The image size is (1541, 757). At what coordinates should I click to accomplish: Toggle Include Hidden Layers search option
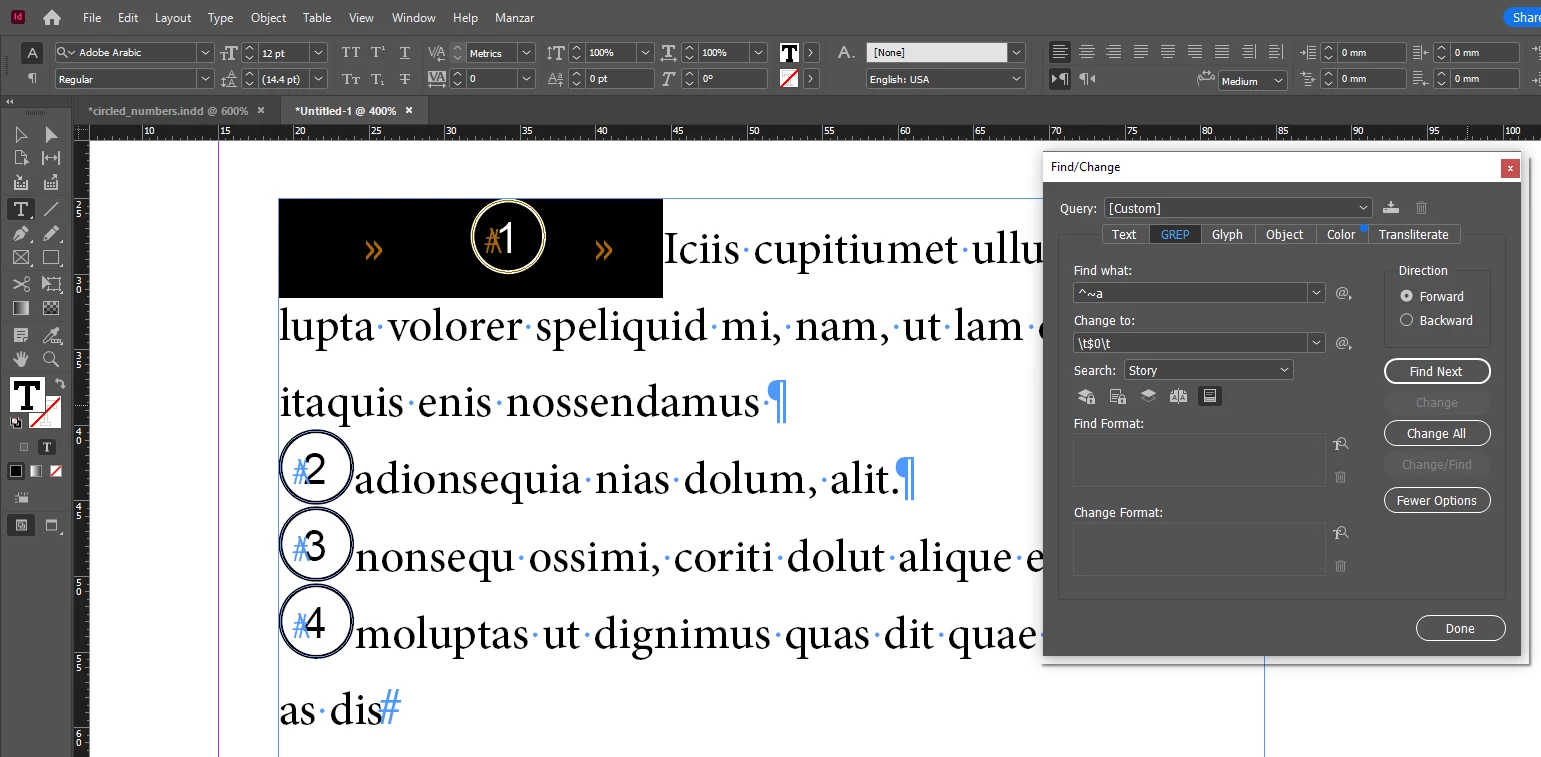click(x=1148, y=396)
